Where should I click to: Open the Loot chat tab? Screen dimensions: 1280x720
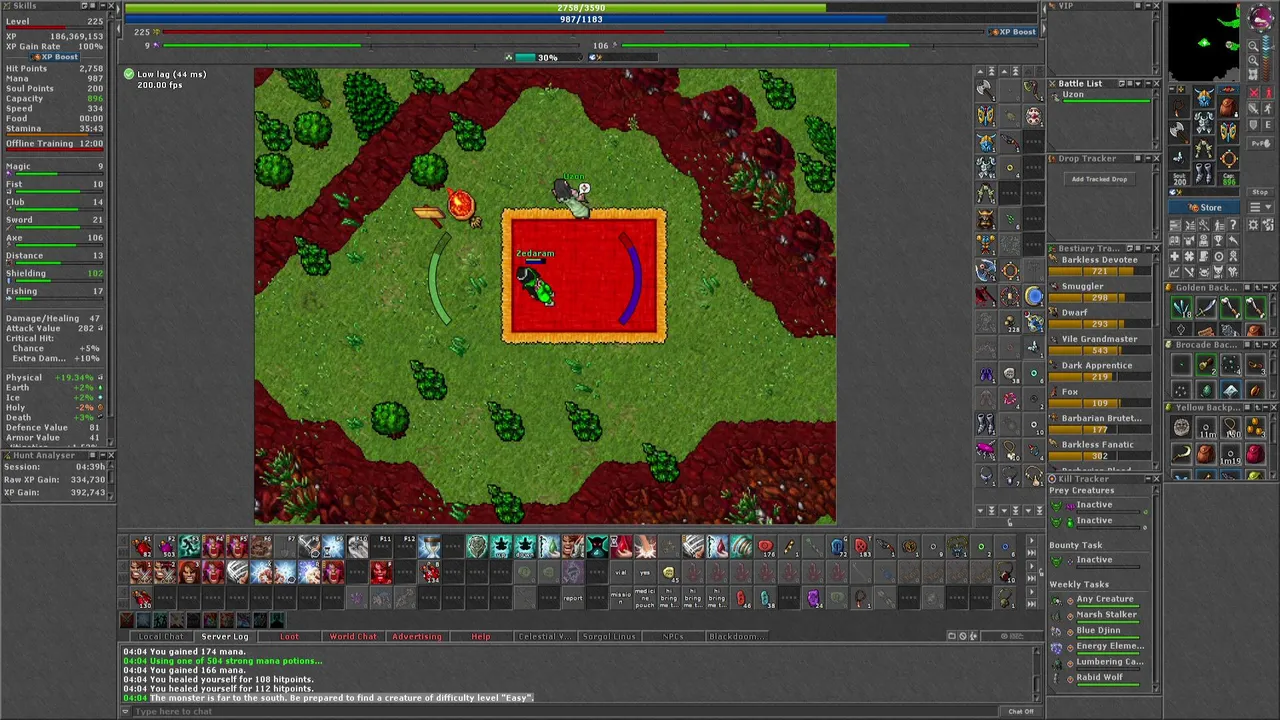coord(289,636)
